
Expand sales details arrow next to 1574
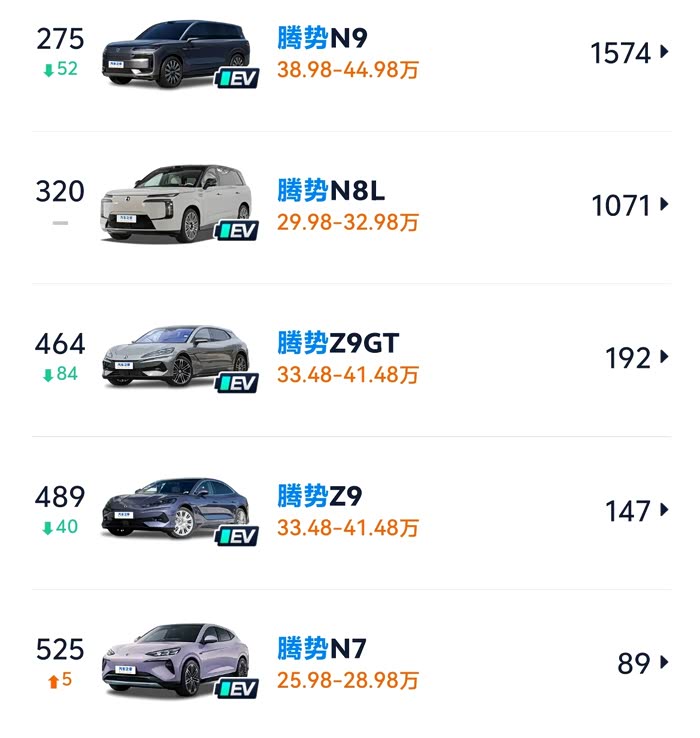tap(664, 53)
